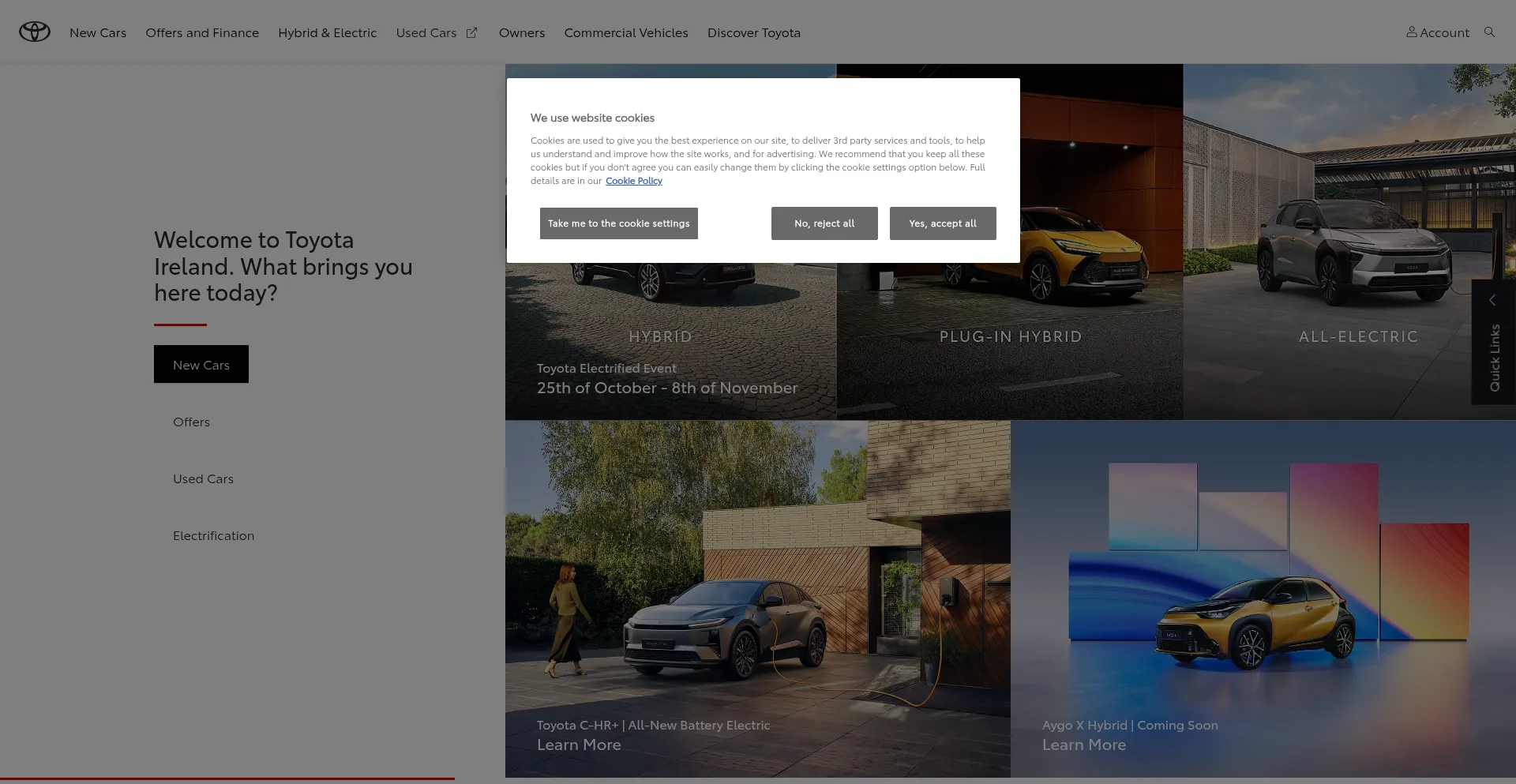Click the Account person icon
The height and width of the screenshot is (784, 1516).
pyautogui.click(x=1411, y=32)
